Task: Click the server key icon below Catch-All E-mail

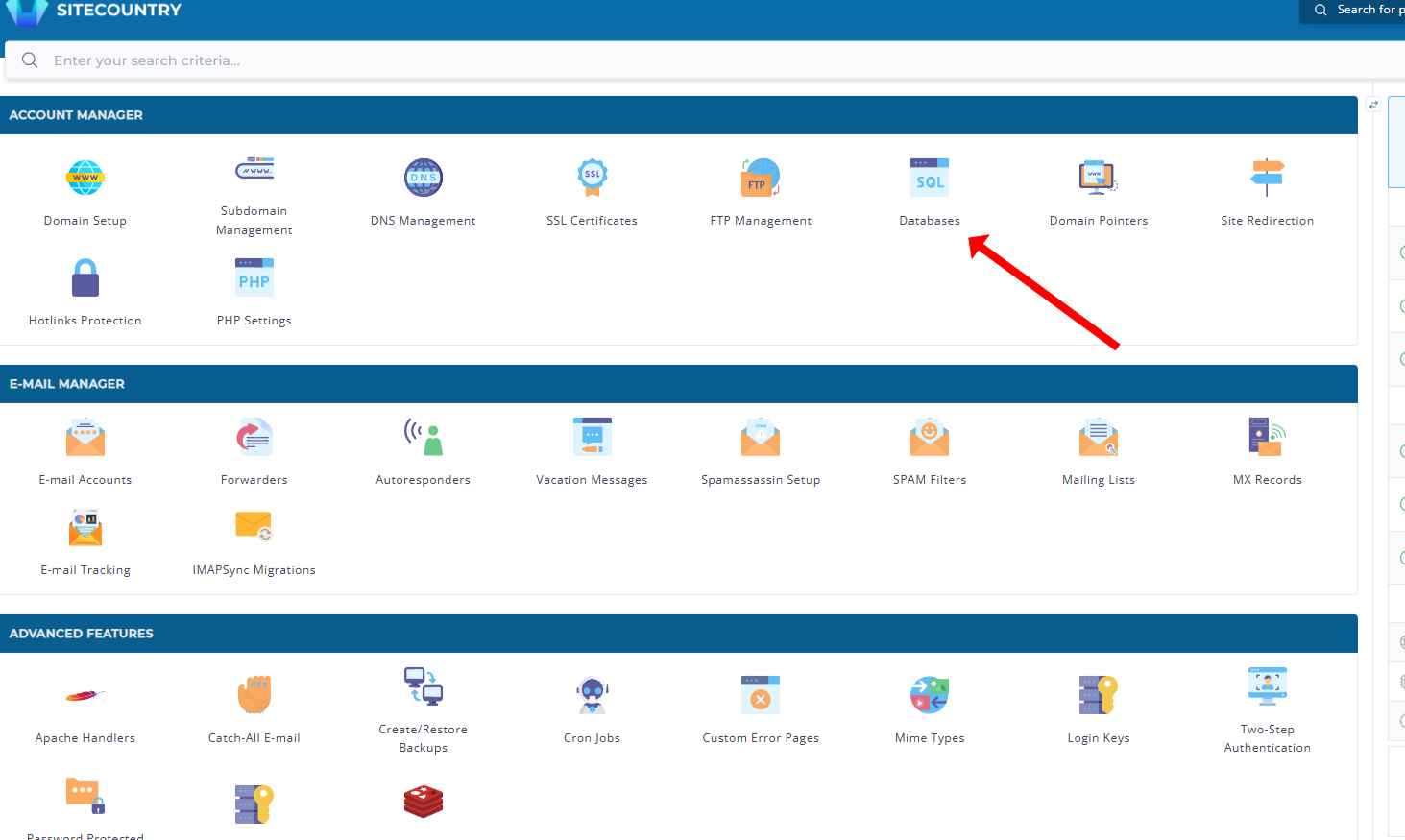Action: click(254, 804)
